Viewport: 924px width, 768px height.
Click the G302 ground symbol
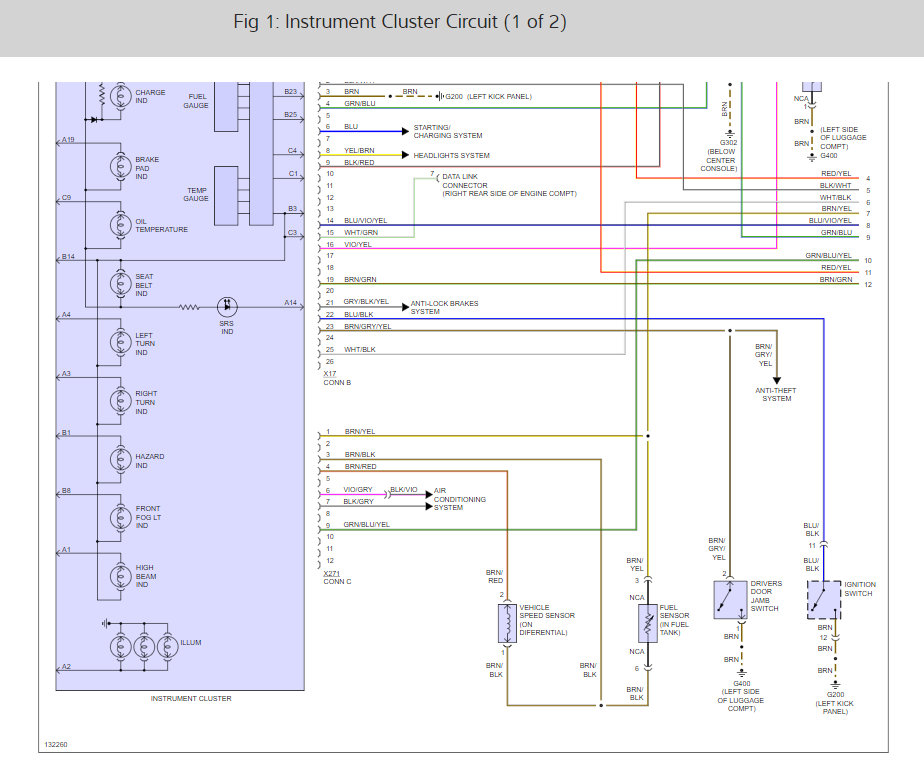coord(730,133)
